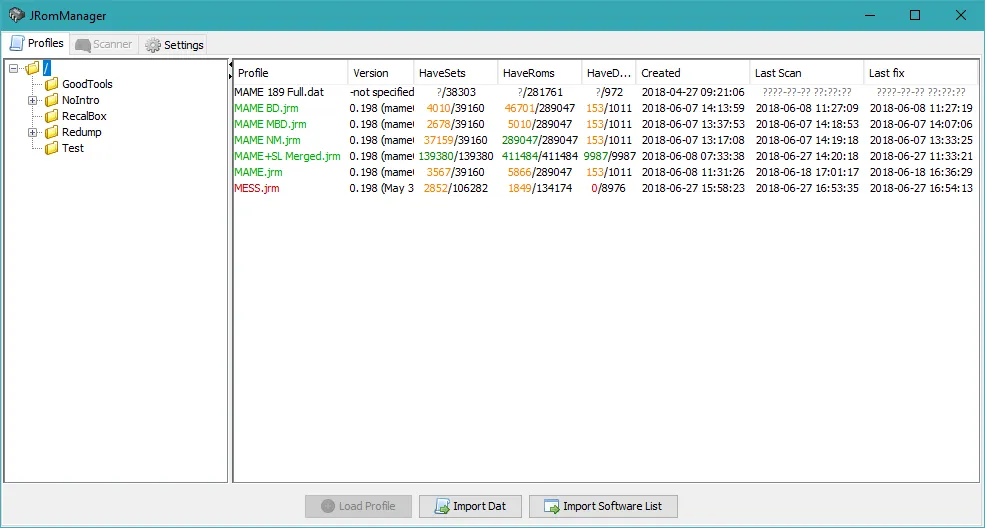Collapse the root folder tree node
Screen dimensions: 985x528
pyautogui.click(x=14, y=68)
